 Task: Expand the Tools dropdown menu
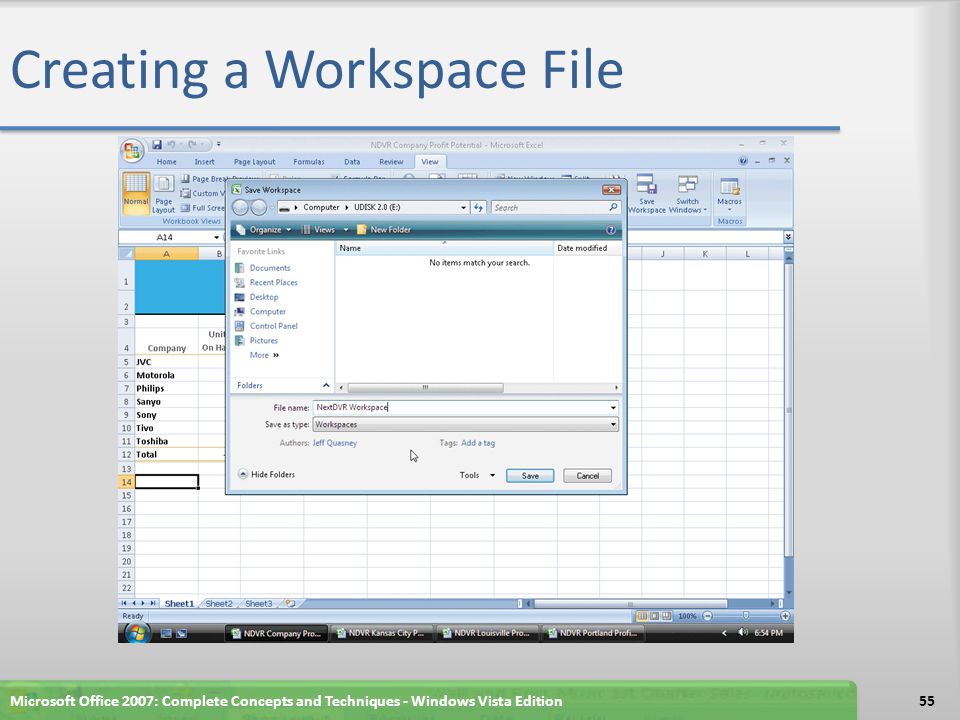click(x=477, y=476)
